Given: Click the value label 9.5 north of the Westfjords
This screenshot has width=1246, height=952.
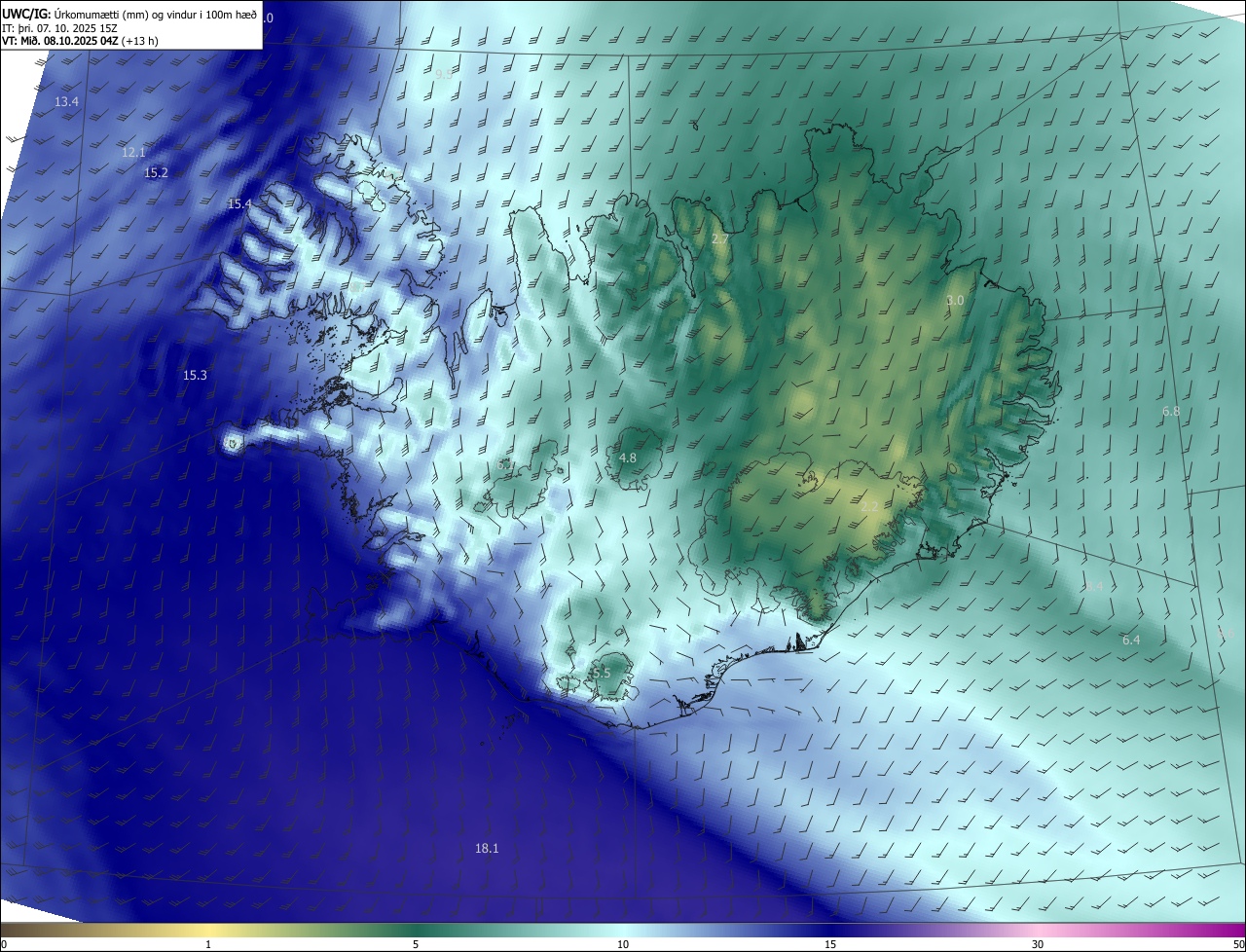Looking at the screenshot, I should [444, 74].
